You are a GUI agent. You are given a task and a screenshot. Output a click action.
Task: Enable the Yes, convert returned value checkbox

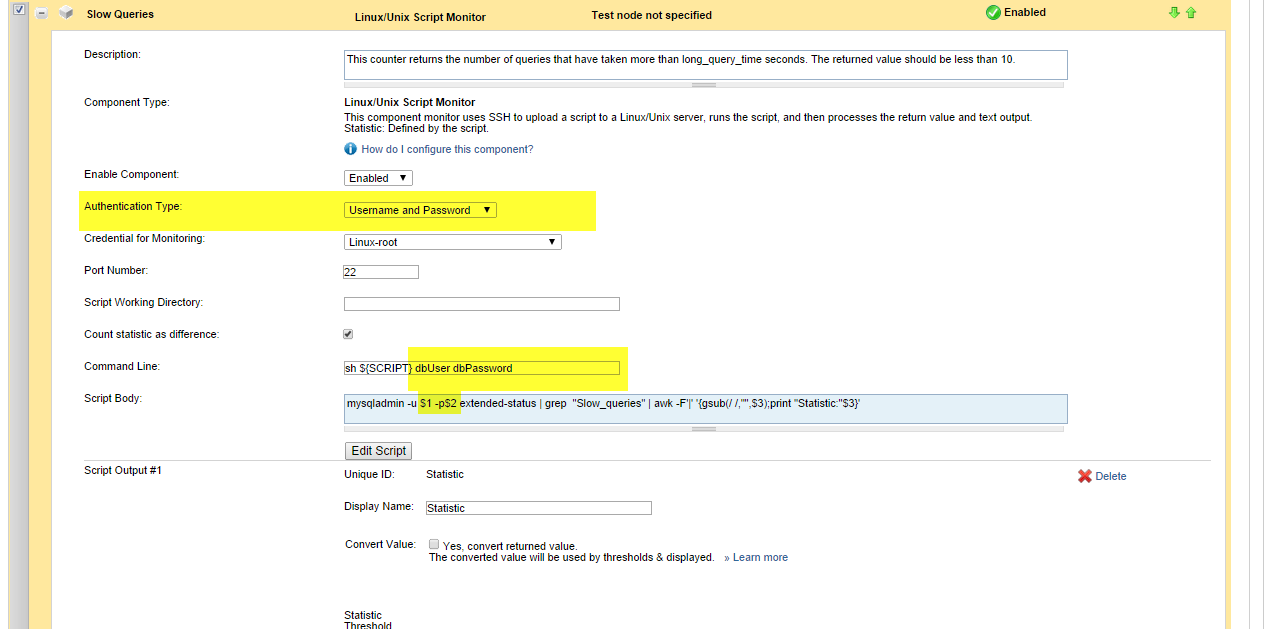[434, 544]
